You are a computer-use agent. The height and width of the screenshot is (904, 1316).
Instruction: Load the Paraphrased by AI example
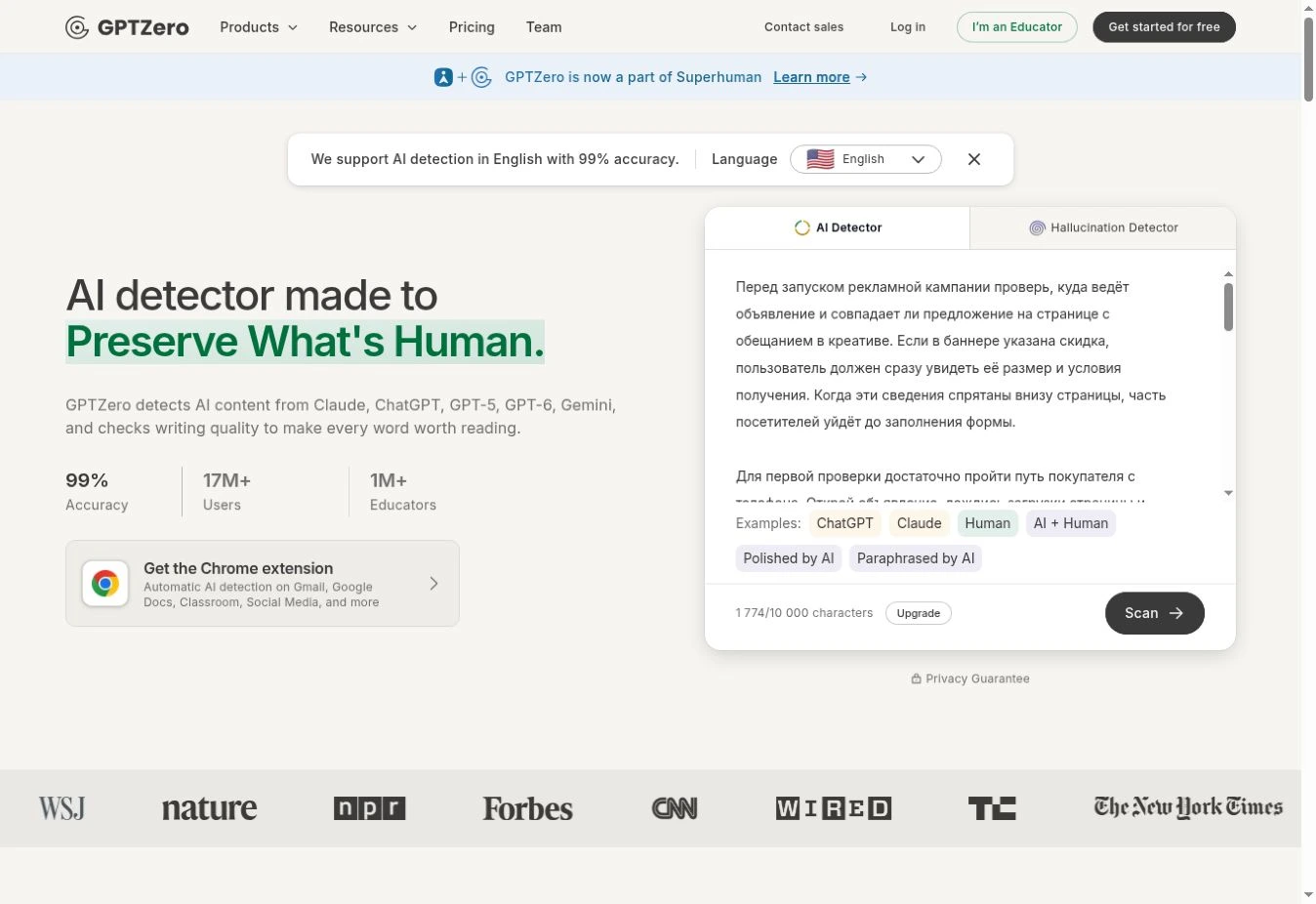click(x=916, y=558)
